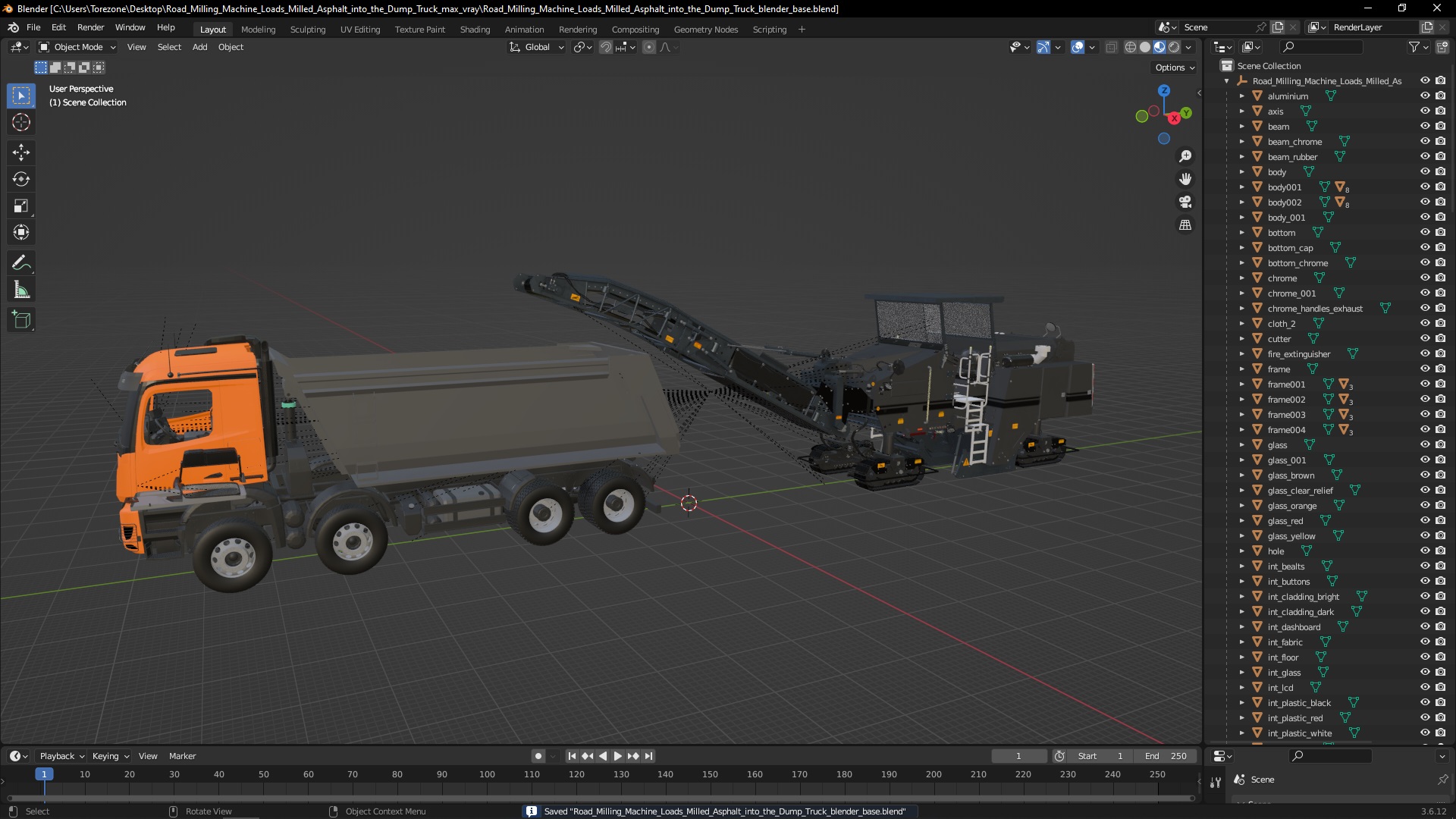The height and width of the screenshot is (819, 1456).
Task: Select the Annotate tool
Action: coord(21,263)
